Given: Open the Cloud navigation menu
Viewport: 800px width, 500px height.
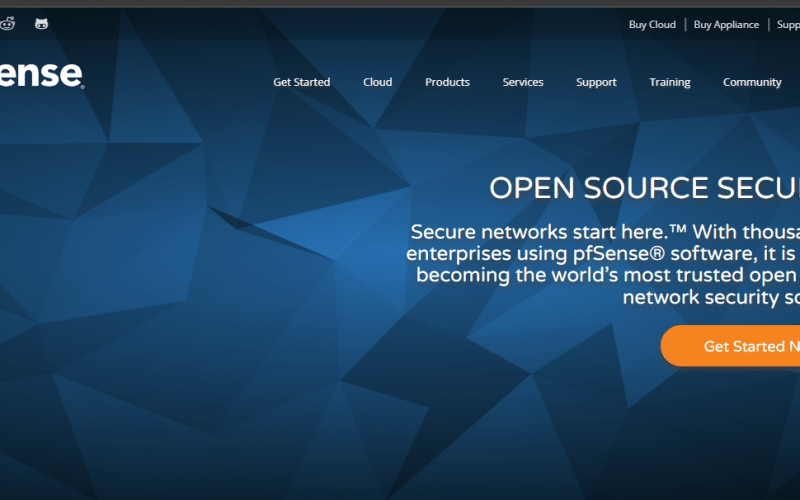Looking at the screenshot, I should tap(377, 82).
